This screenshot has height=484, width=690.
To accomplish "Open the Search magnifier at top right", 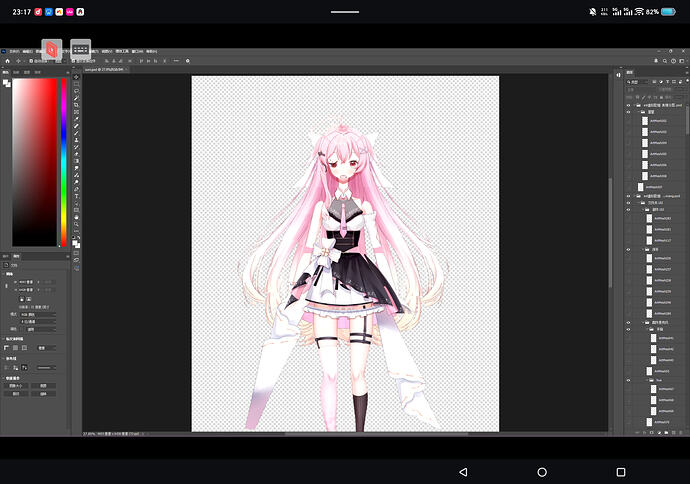I will tap(665, 61).
